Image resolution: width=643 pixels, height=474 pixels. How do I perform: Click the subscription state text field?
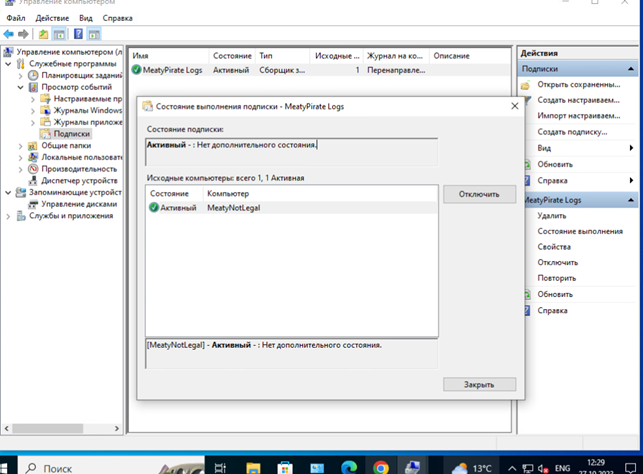[x=291, y=152]
